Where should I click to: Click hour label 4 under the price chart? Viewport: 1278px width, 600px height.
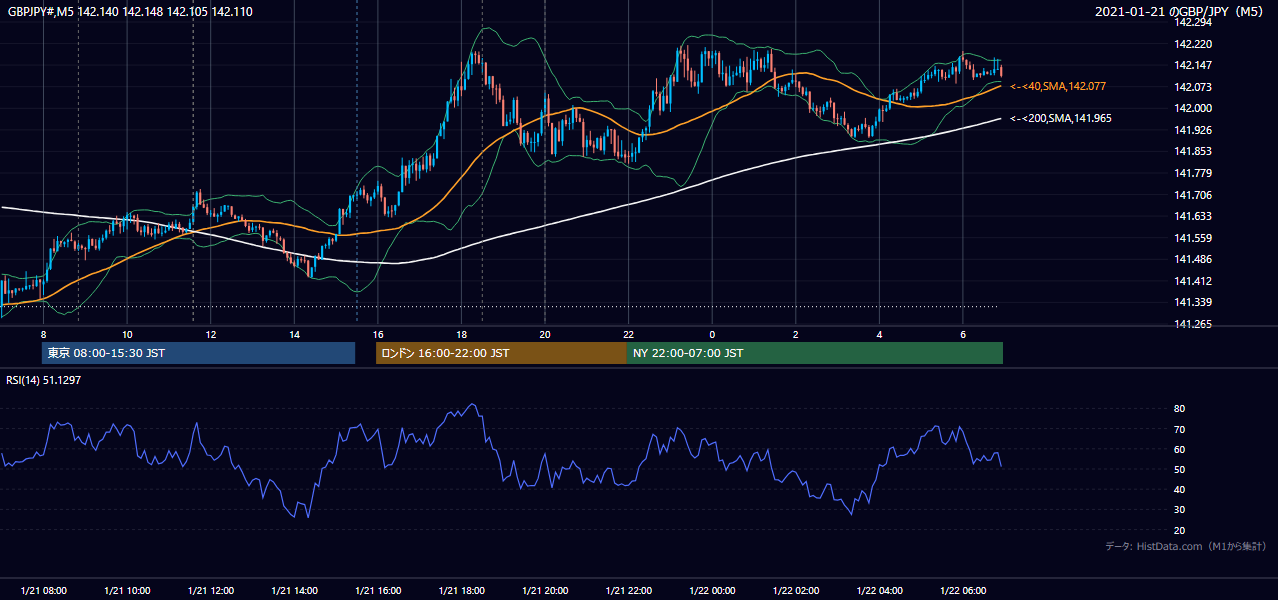[x=879, y=335]
